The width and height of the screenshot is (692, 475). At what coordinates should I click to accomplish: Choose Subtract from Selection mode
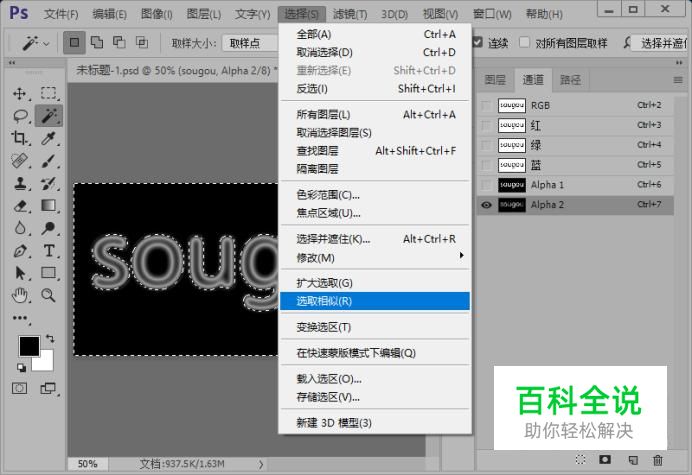pyautogui.click(x=119, y=42)
